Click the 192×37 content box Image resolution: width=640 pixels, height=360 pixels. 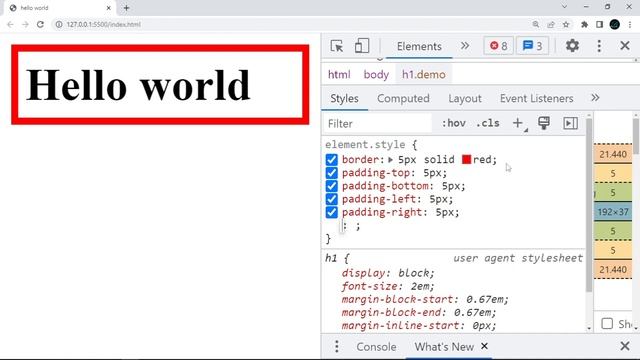(x=613, y=212)
